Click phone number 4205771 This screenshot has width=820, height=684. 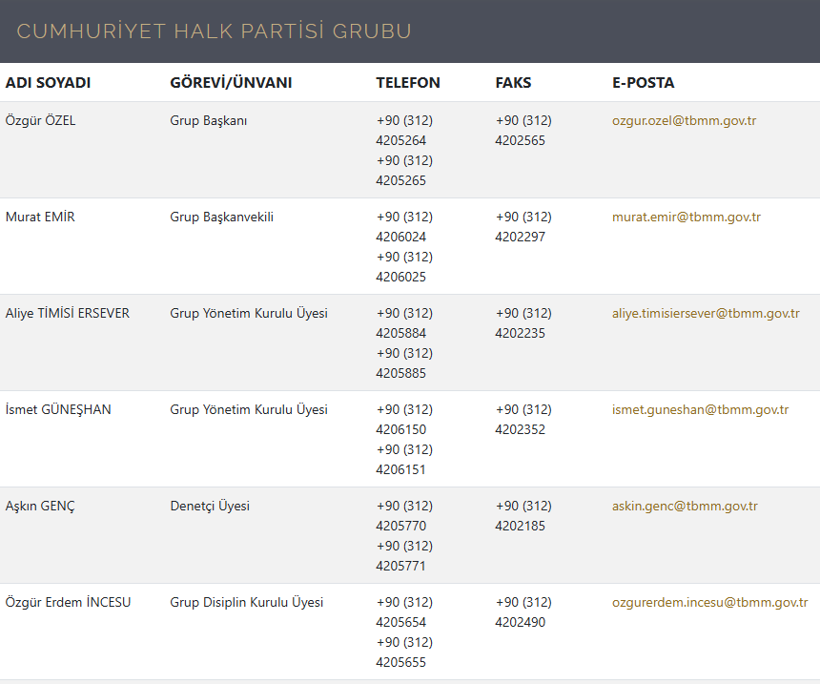[x=400, y=566]
